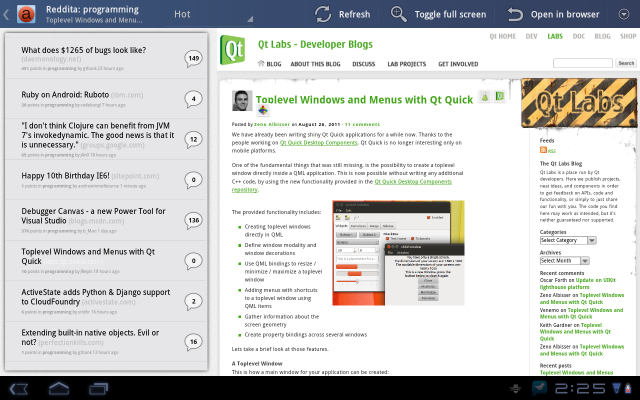Toggle full screen view
This screenshot has height=400, width=640.
[x=438, y=14]
